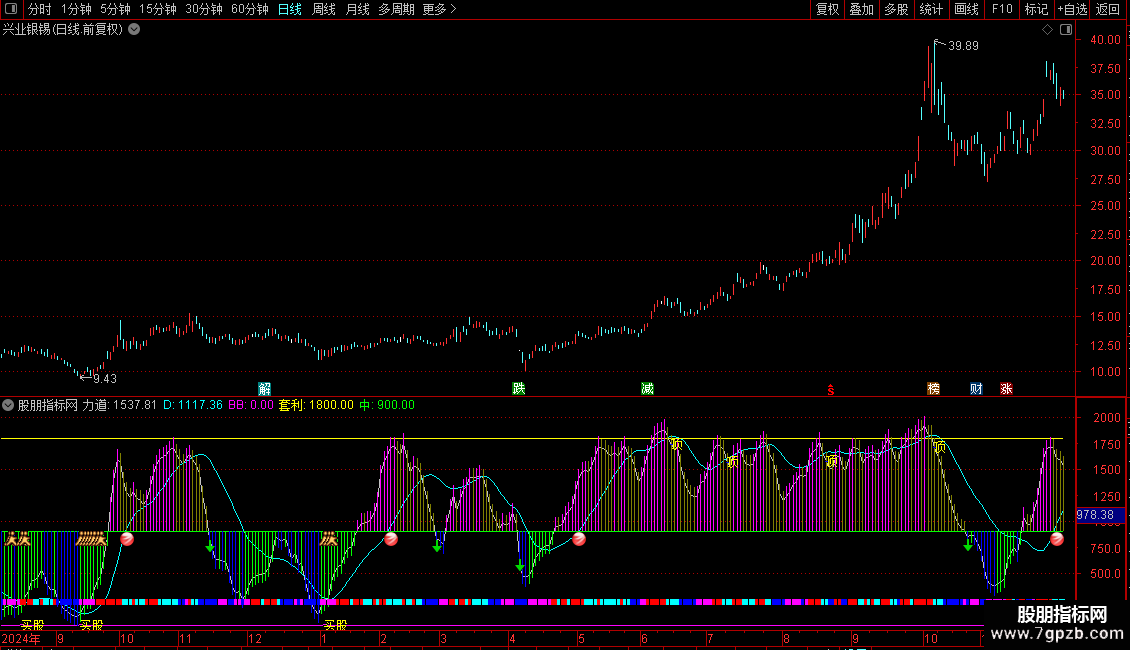Click the D: 1117.36 indicator value
The width and height of the screenshot is (1130, 650).
click(192, 405)
